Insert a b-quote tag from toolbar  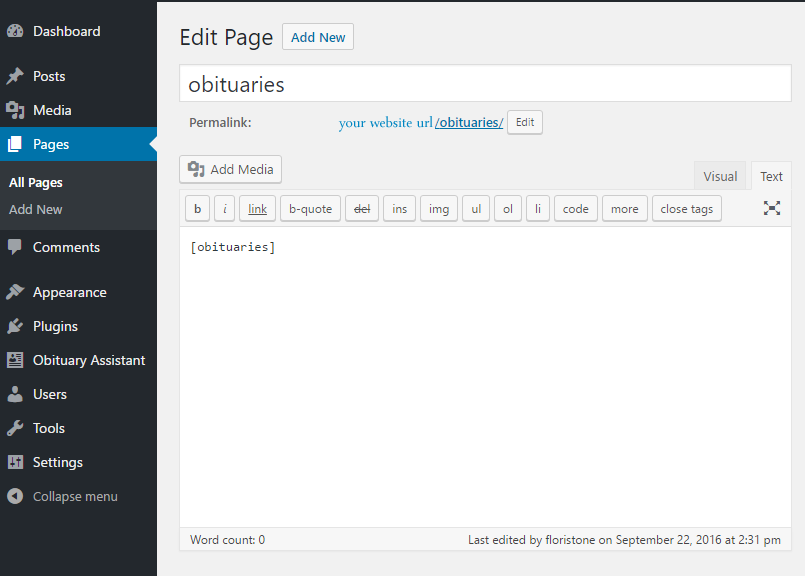[310, 209]
